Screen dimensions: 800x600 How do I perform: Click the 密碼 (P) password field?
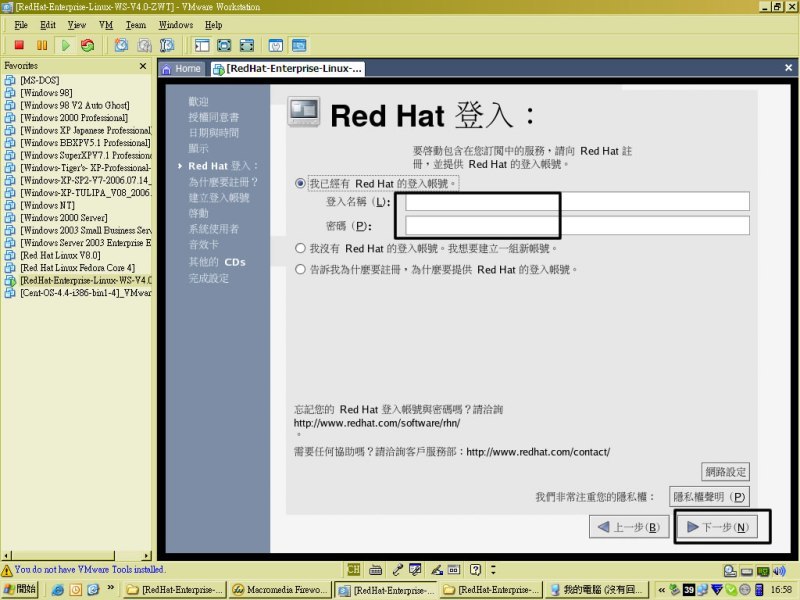point(577,226)
